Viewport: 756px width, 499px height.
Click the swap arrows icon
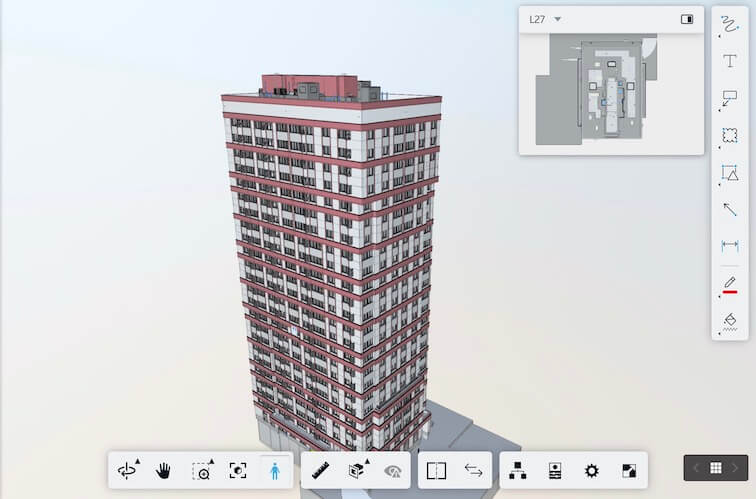click(473, 471)
